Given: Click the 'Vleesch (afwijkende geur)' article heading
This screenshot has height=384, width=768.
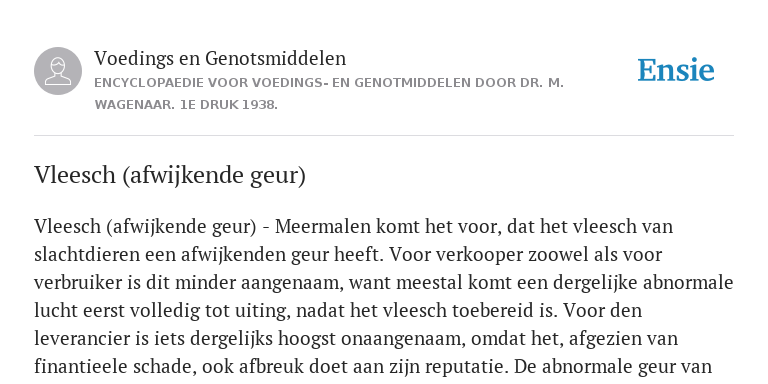Looking at the screenshot, I should pyautogui.click(x=170, y=175).
